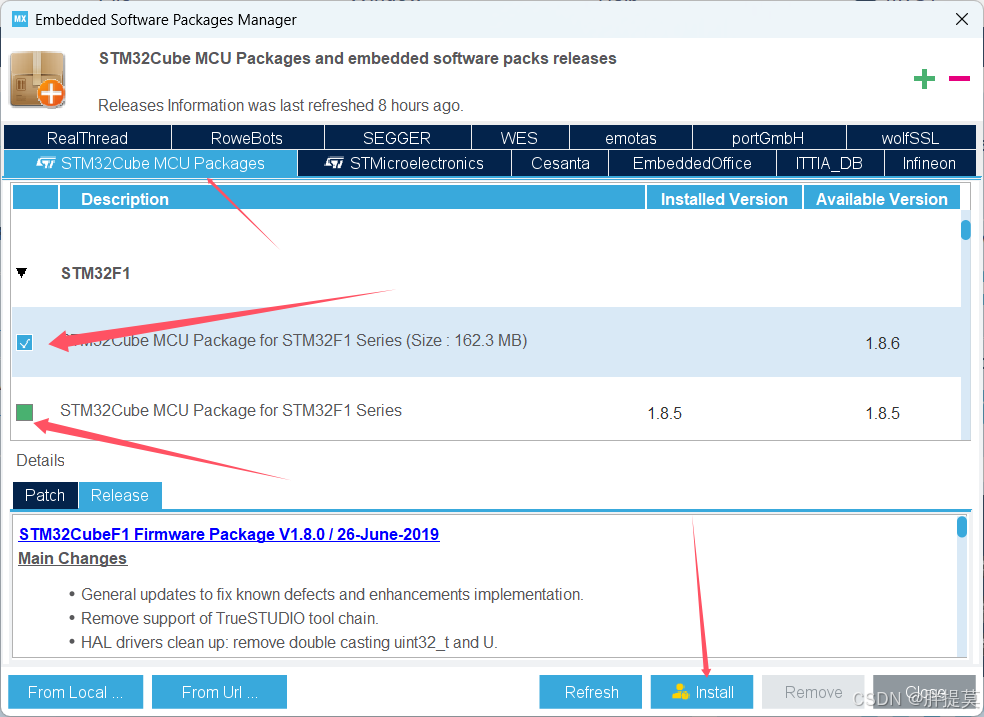Switch to the ITTIA_DB tab

point(830,163)
